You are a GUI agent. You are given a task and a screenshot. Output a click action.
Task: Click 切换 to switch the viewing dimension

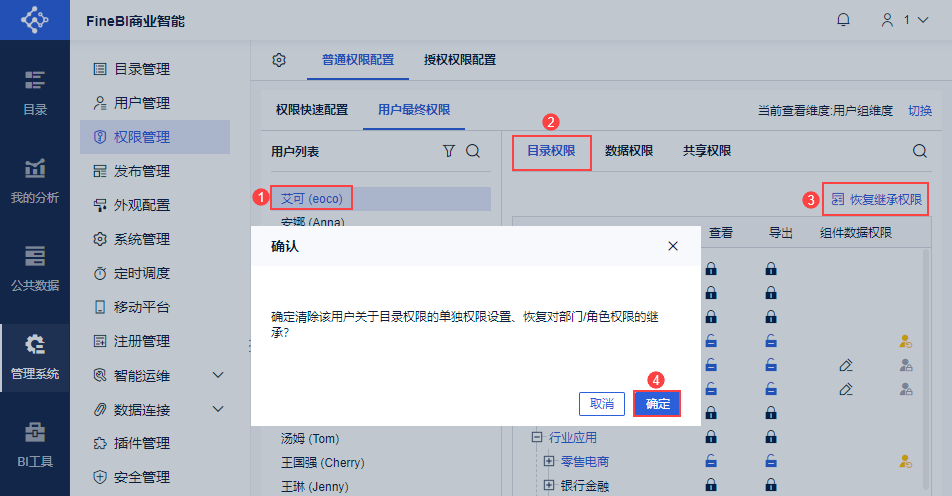point(920,110)
